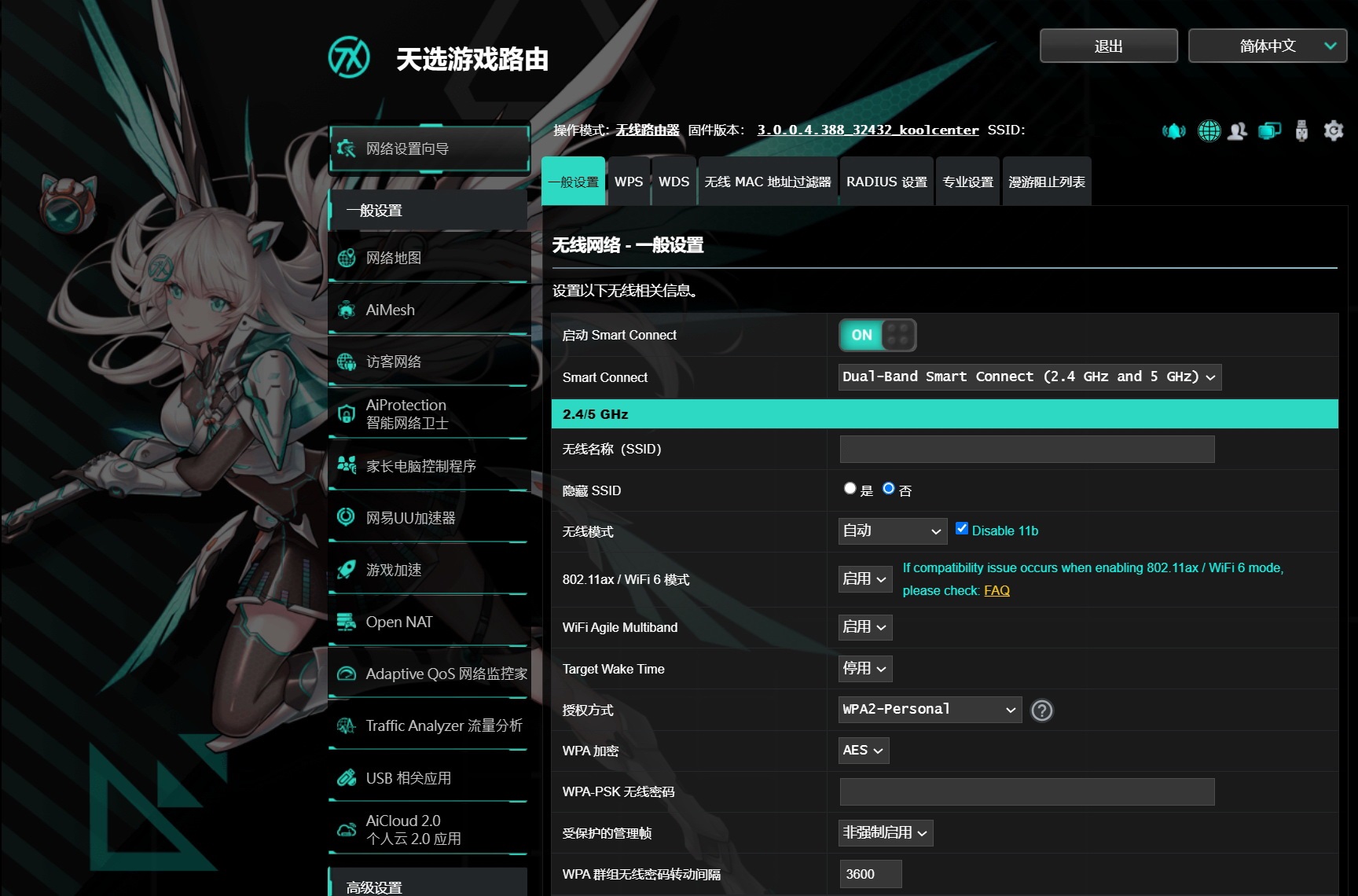Click the 网易UU加速器 icon

click(x=346, y=517)
